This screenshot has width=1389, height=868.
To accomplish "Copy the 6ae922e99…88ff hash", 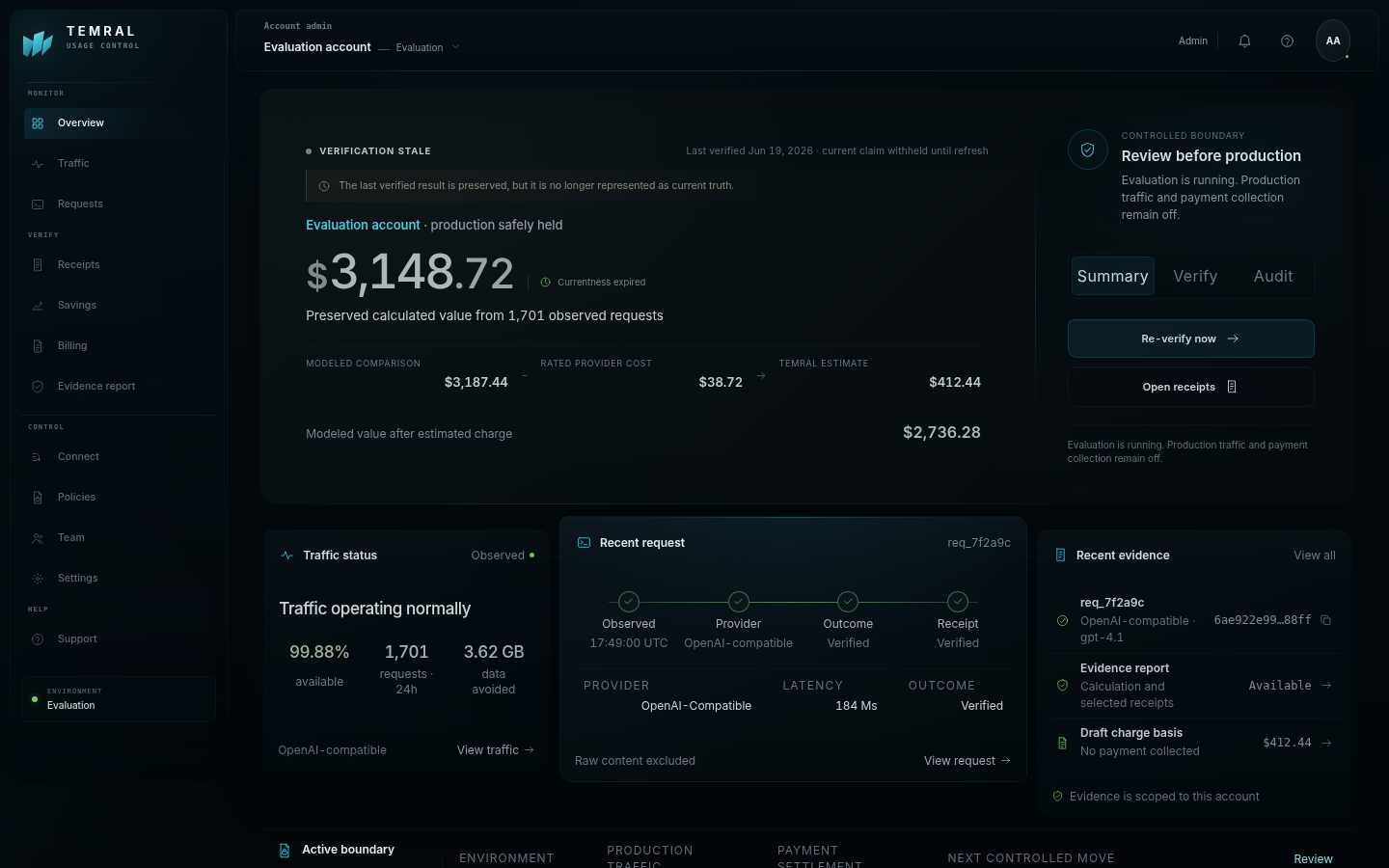I will coord(1325,620).
